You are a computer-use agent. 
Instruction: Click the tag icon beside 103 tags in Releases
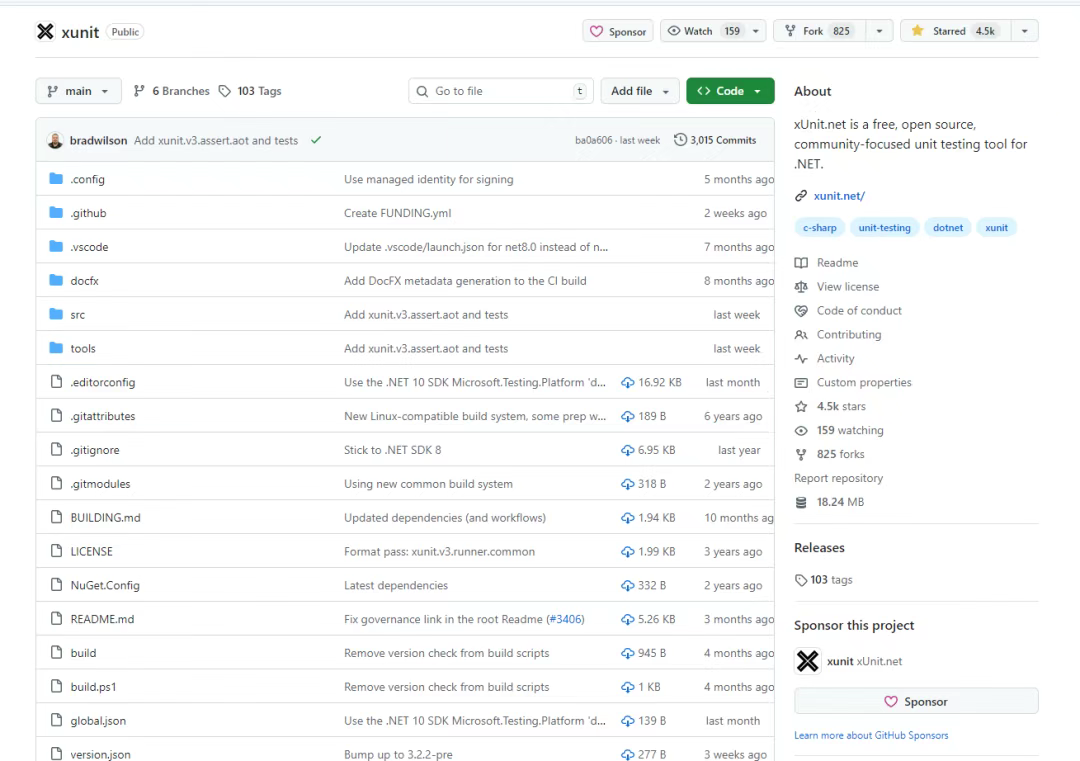pos(801,580)
